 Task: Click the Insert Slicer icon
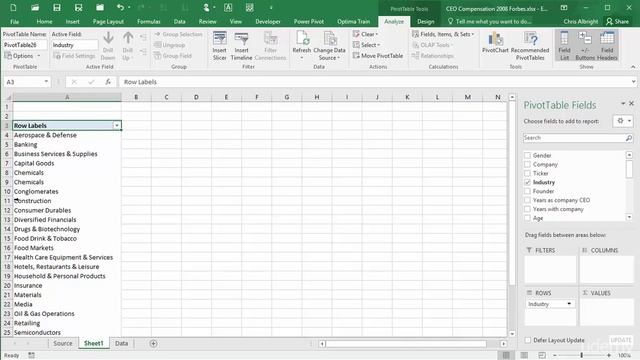click(x=220, y=46)
